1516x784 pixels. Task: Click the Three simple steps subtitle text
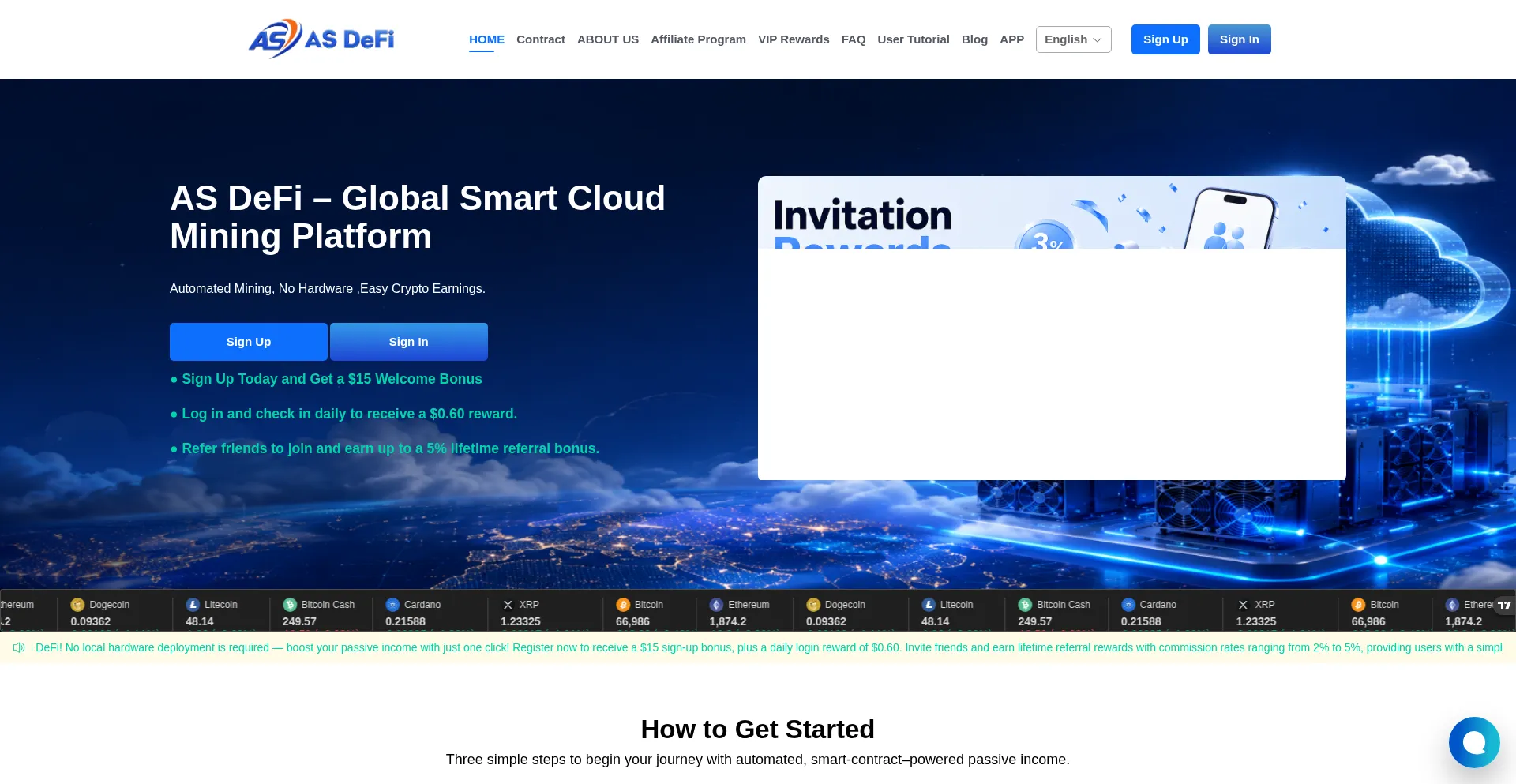(758, 760)
